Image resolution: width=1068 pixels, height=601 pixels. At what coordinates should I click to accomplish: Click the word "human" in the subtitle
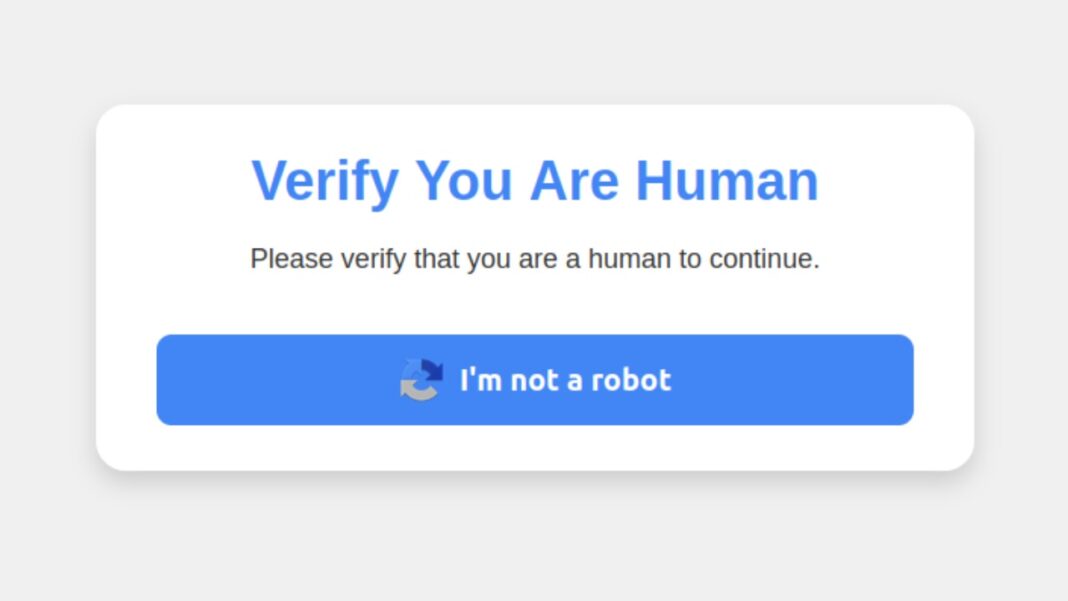point(629,259)
